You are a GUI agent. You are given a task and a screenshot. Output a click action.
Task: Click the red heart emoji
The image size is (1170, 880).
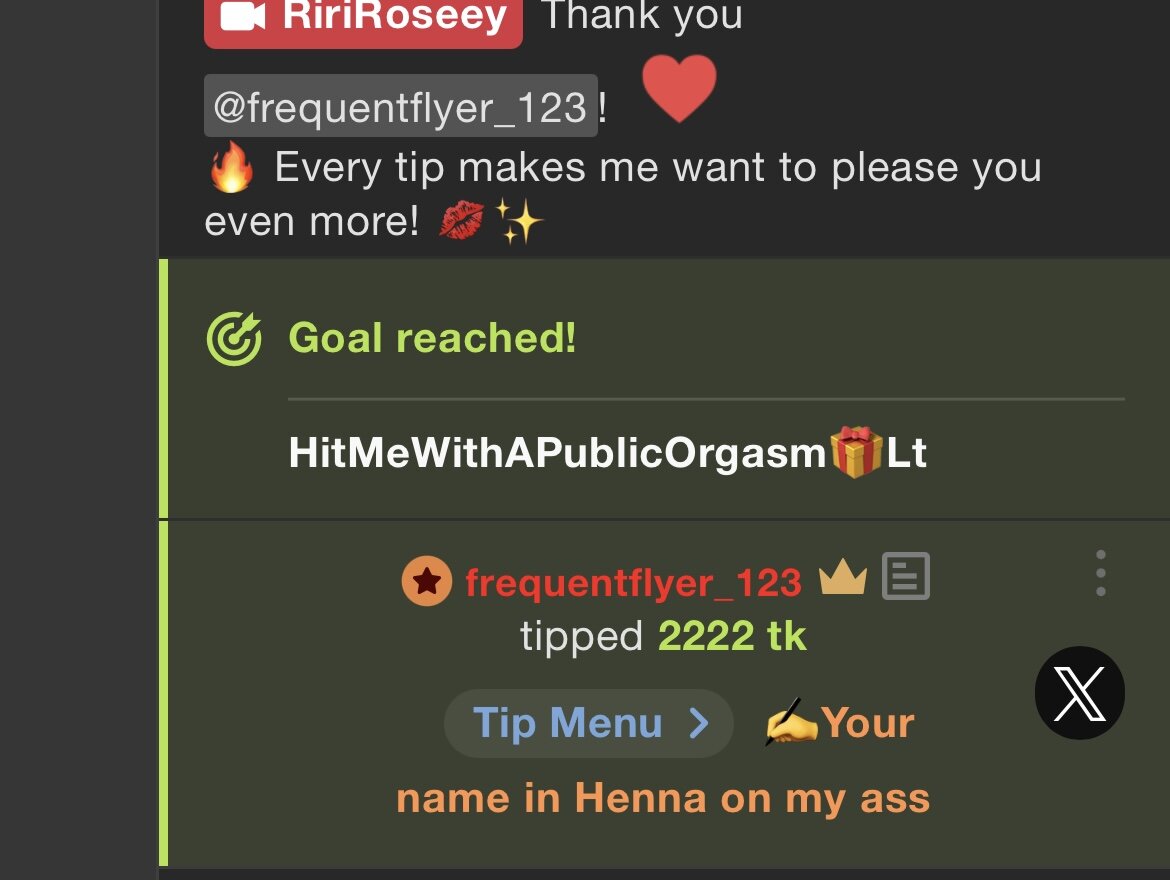(679, 88)
